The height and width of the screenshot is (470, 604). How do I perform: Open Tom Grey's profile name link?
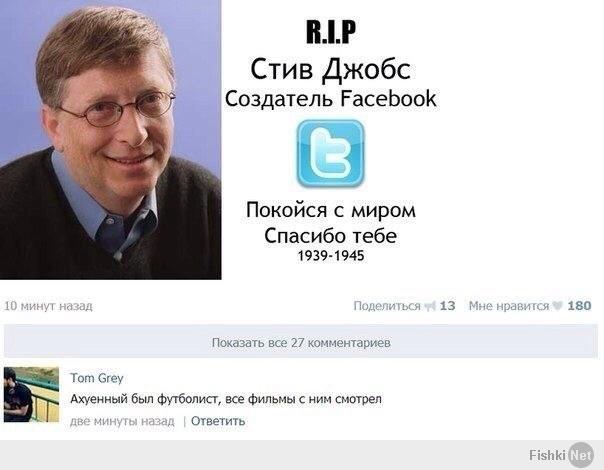pyautogui.click(x=96, y=378)
